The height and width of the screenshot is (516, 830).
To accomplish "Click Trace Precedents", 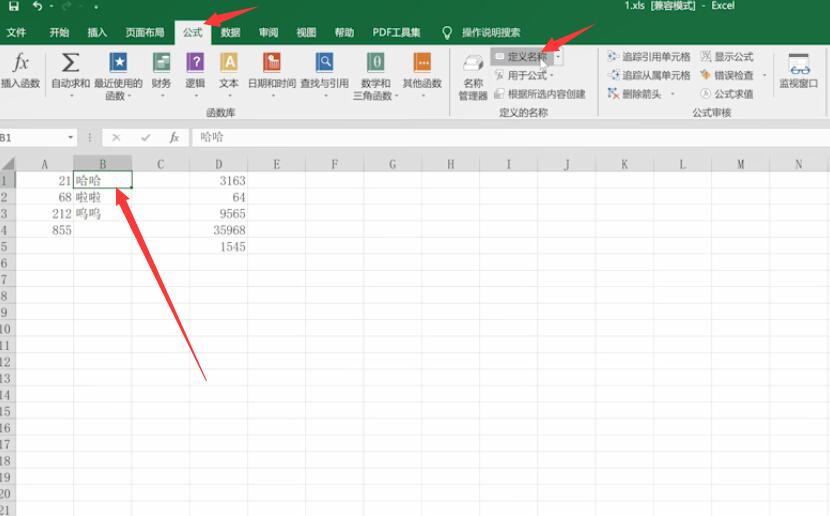I will 649,57.
